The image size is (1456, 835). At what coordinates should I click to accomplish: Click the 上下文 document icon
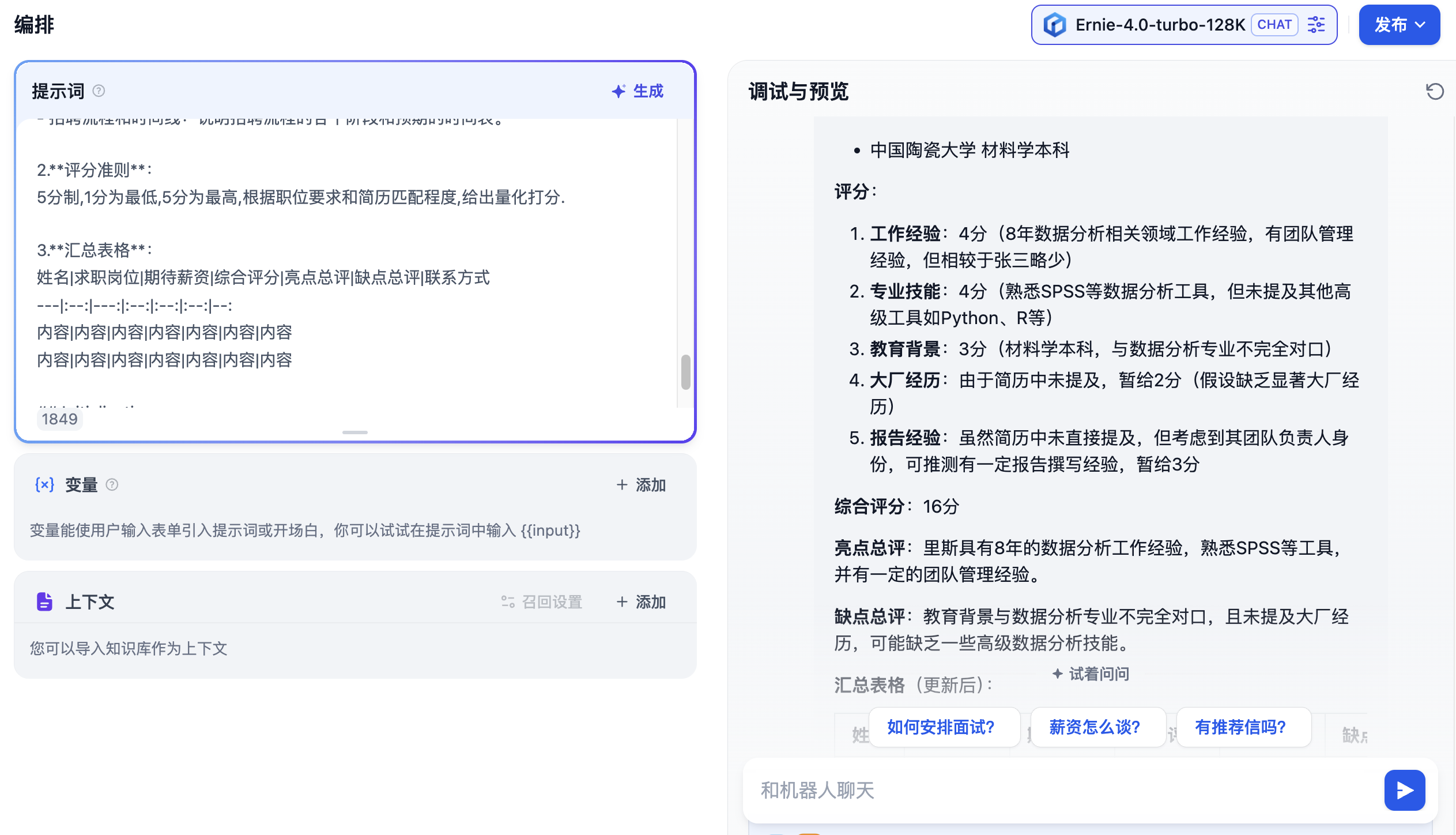(44, 601)
